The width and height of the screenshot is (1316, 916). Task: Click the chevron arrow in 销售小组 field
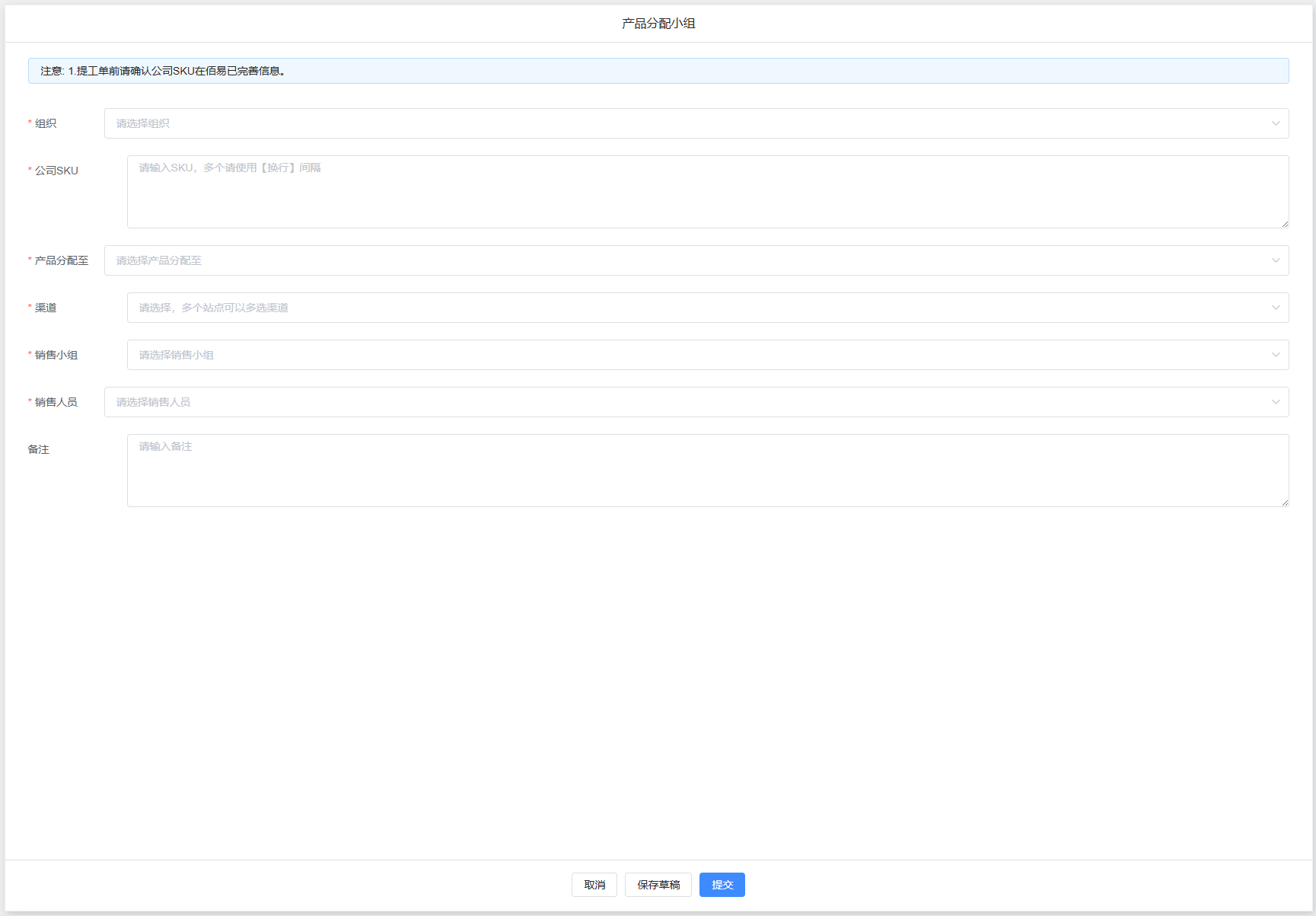1276,355
